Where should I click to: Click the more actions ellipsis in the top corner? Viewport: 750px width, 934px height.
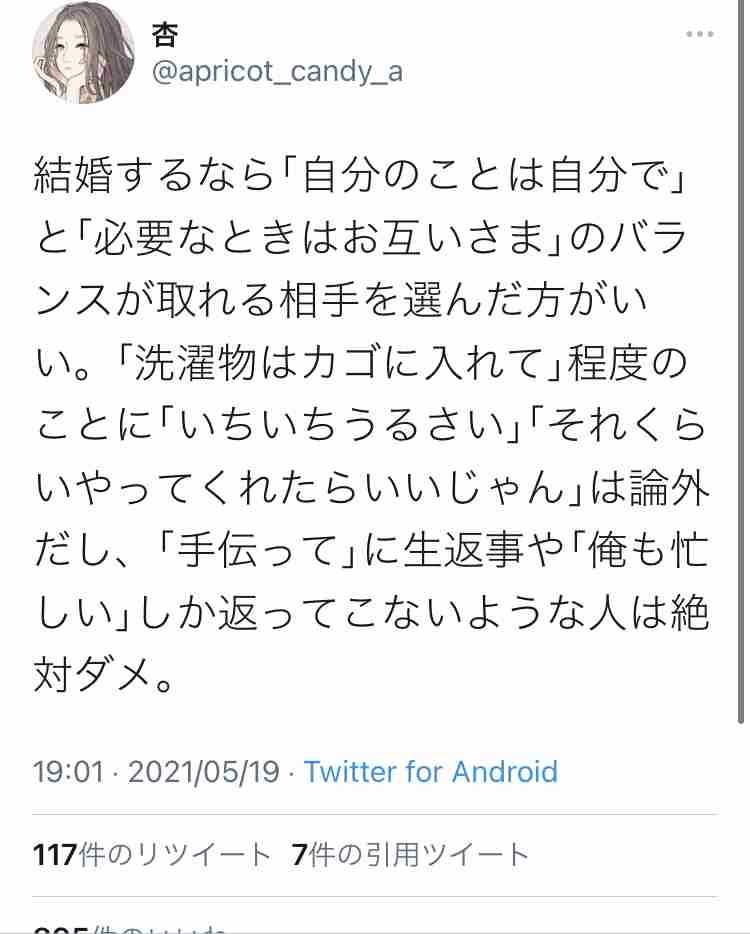698,33
